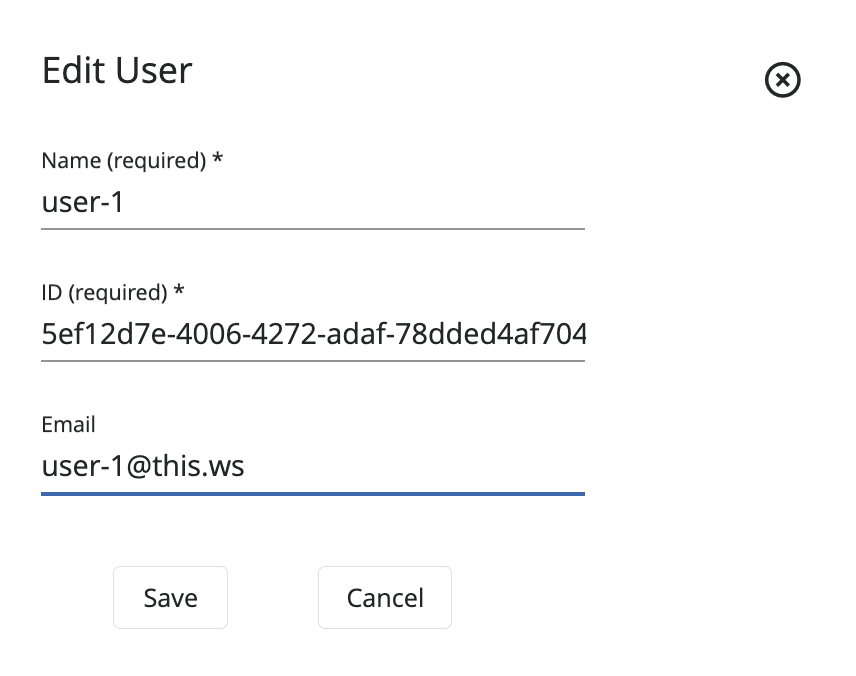
Task: Dismiss the dialog with the circled X icon
Action: 782,80
